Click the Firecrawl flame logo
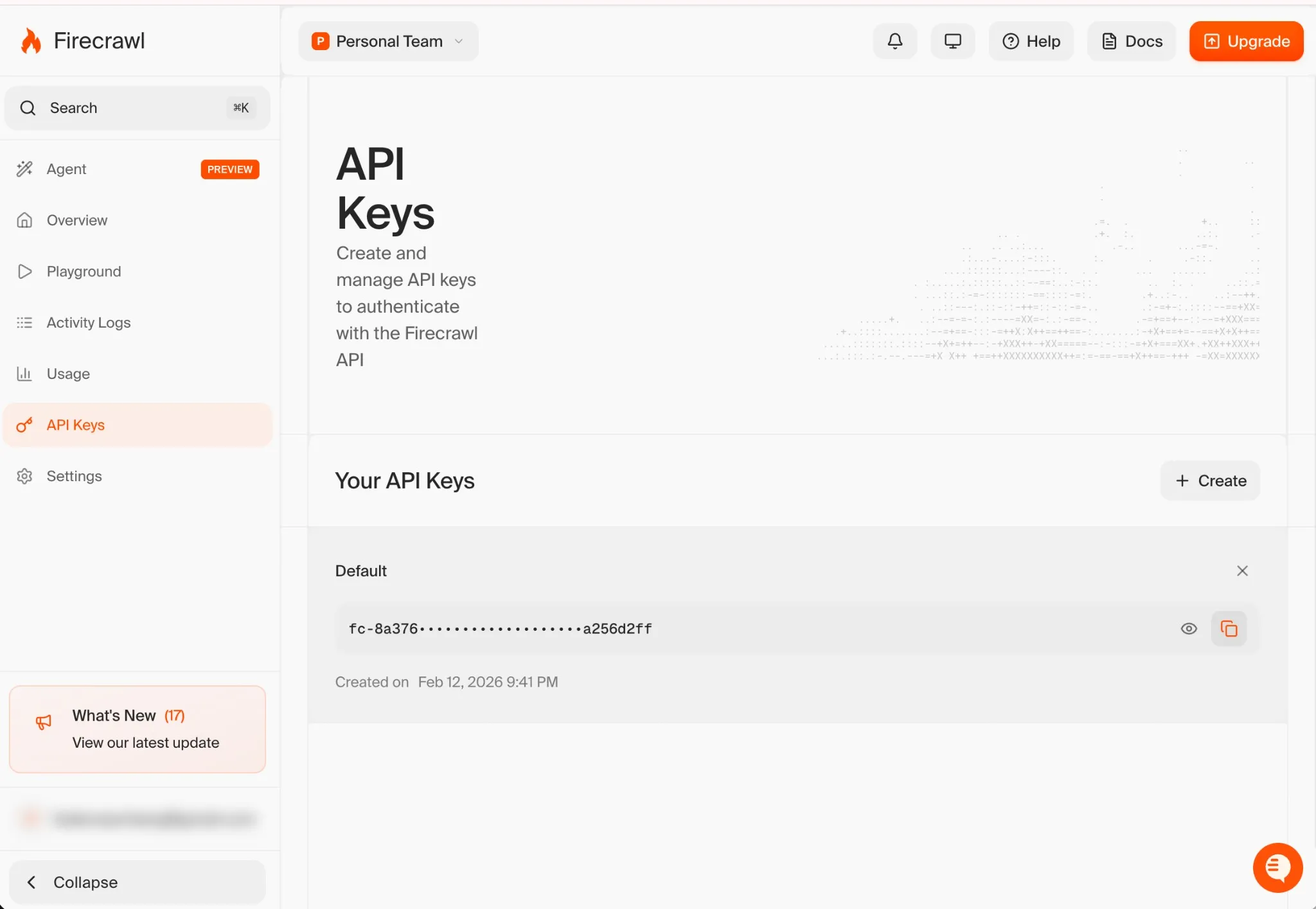 (30, 41)
